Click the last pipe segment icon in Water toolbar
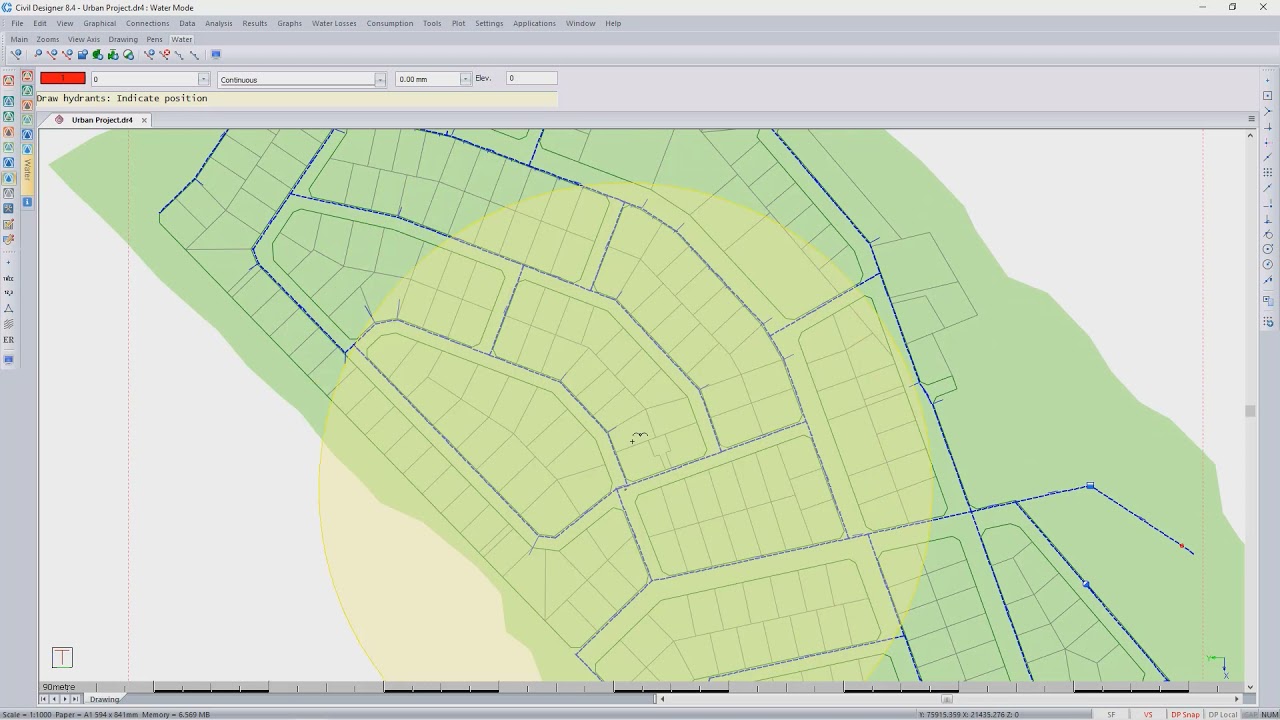The width and height of the screenshot is (1280, 720). (194, 55)
